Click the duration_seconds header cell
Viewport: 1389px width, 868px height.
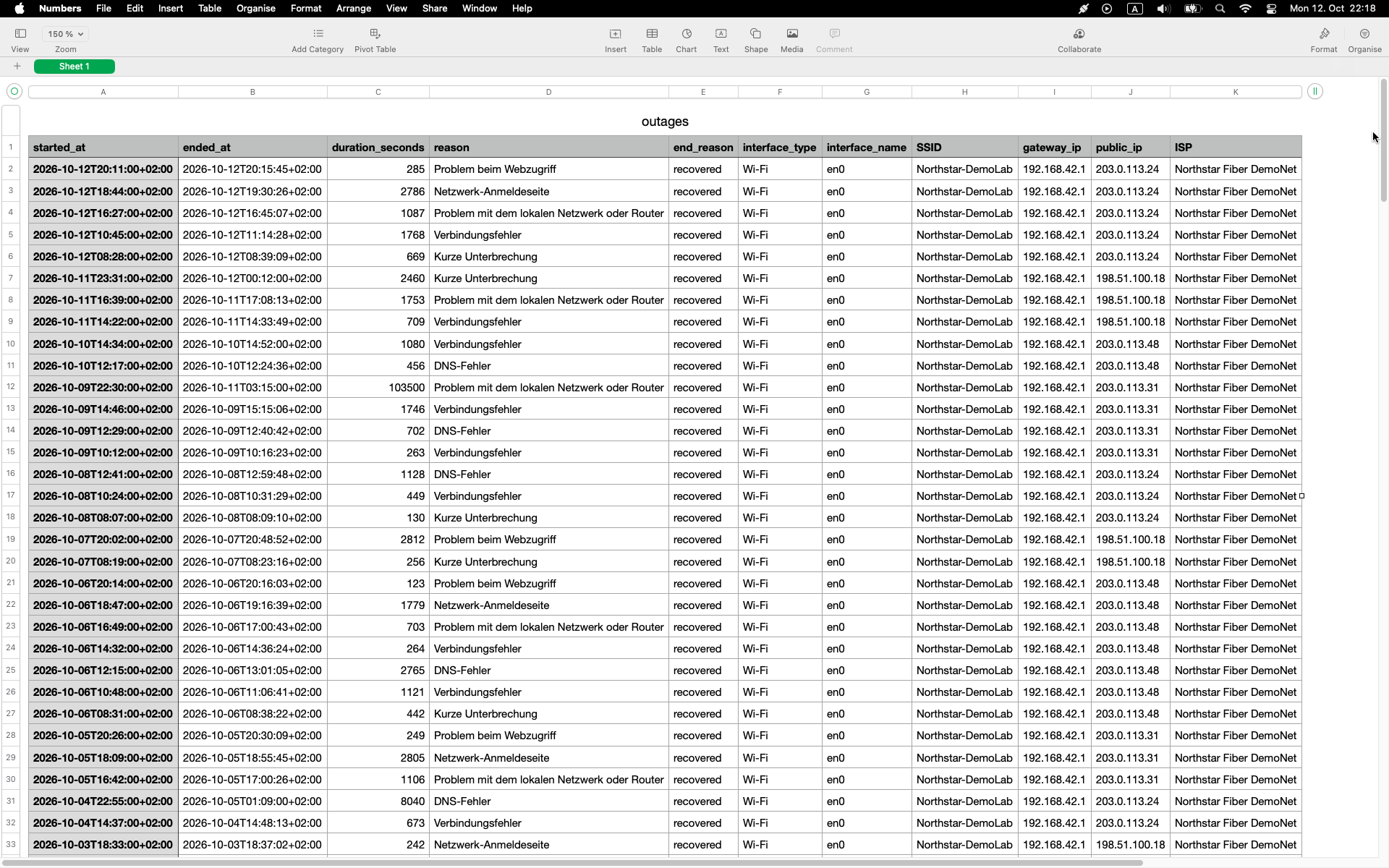pyautogui.click(x=378, y=148)
